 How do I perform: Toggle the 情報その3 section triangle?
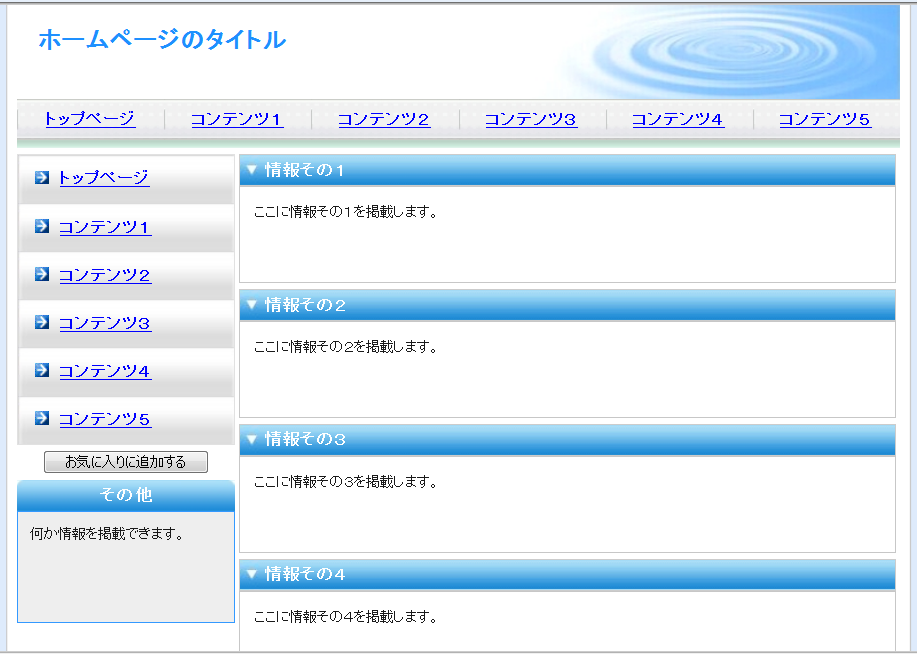[252, 439]
